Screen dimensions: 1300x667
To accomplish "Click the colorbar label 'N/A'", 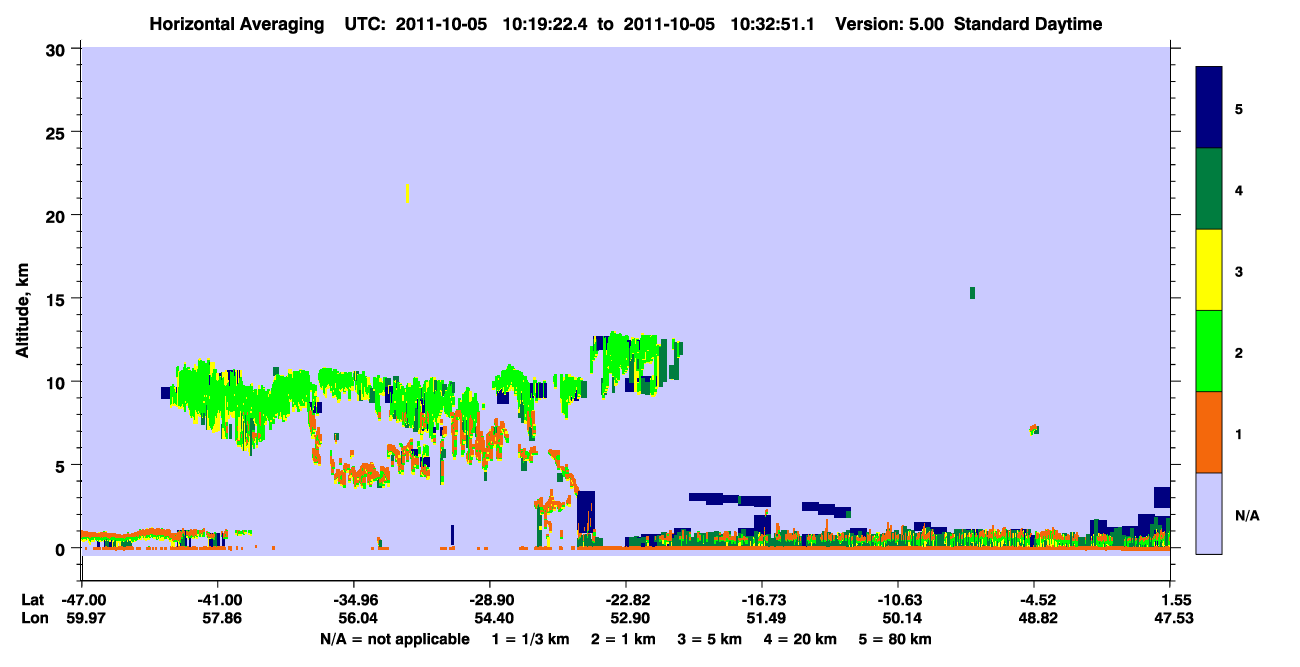I will coord(1247,515).
